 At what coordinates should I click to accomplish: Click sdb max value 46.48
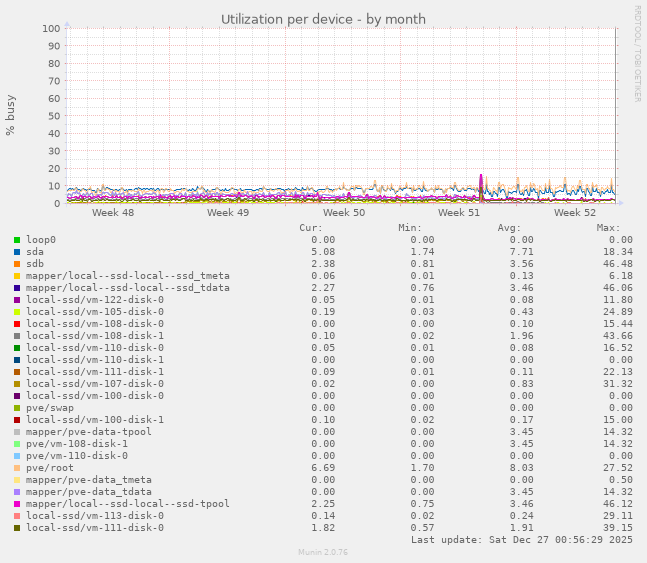[x=618, y=264]
